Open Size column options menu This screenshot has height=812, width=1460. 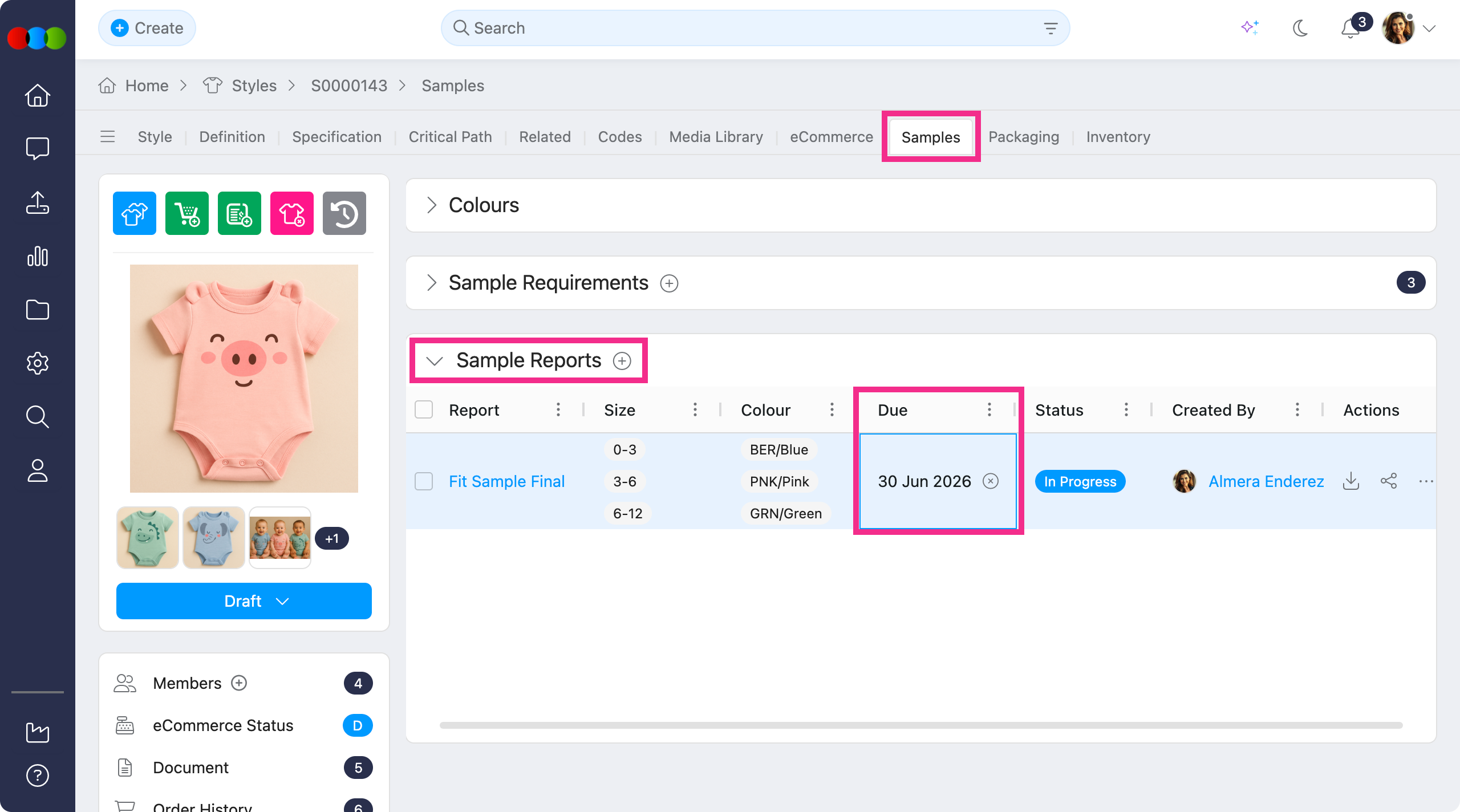(695, 409)
